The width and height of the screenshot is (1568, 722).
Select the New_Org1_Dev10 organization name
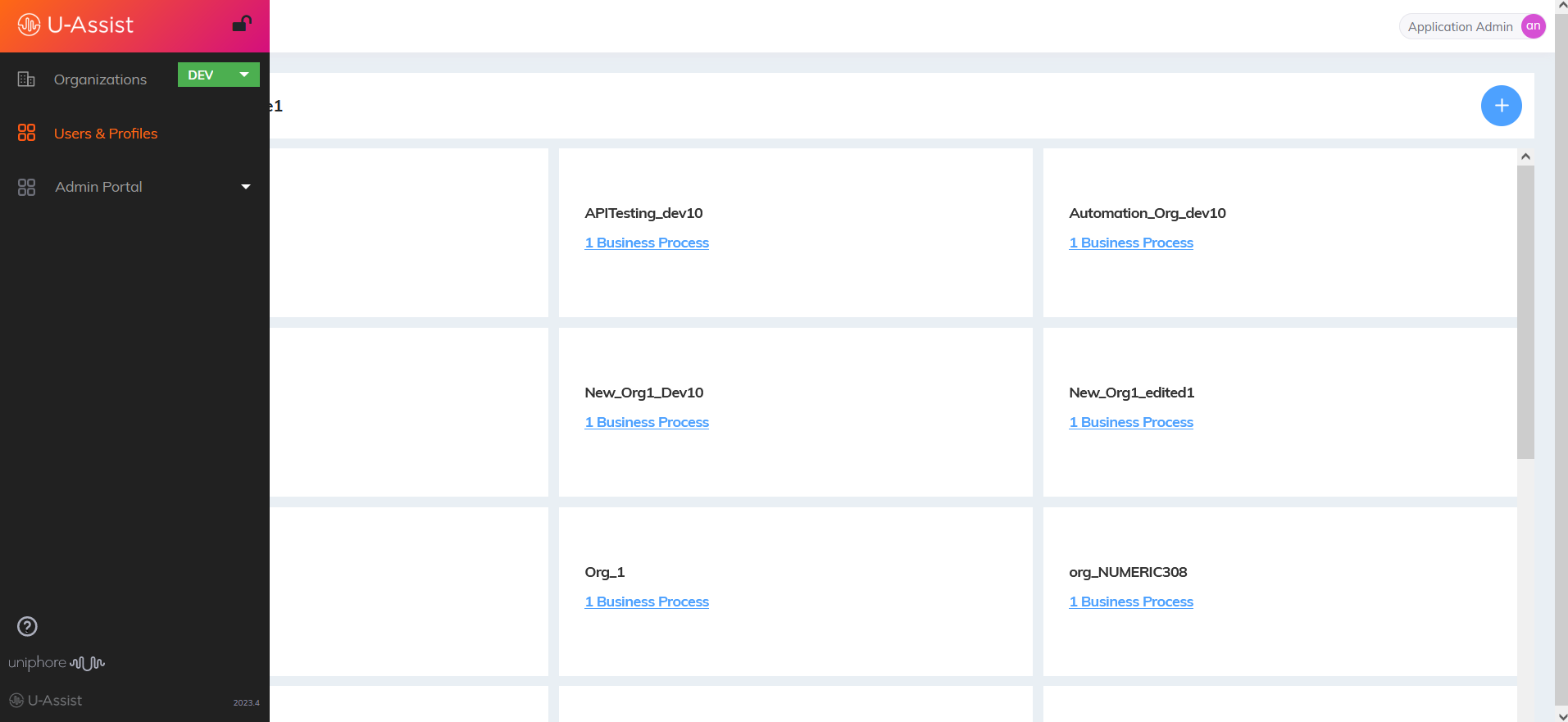[x=643, y=393]
